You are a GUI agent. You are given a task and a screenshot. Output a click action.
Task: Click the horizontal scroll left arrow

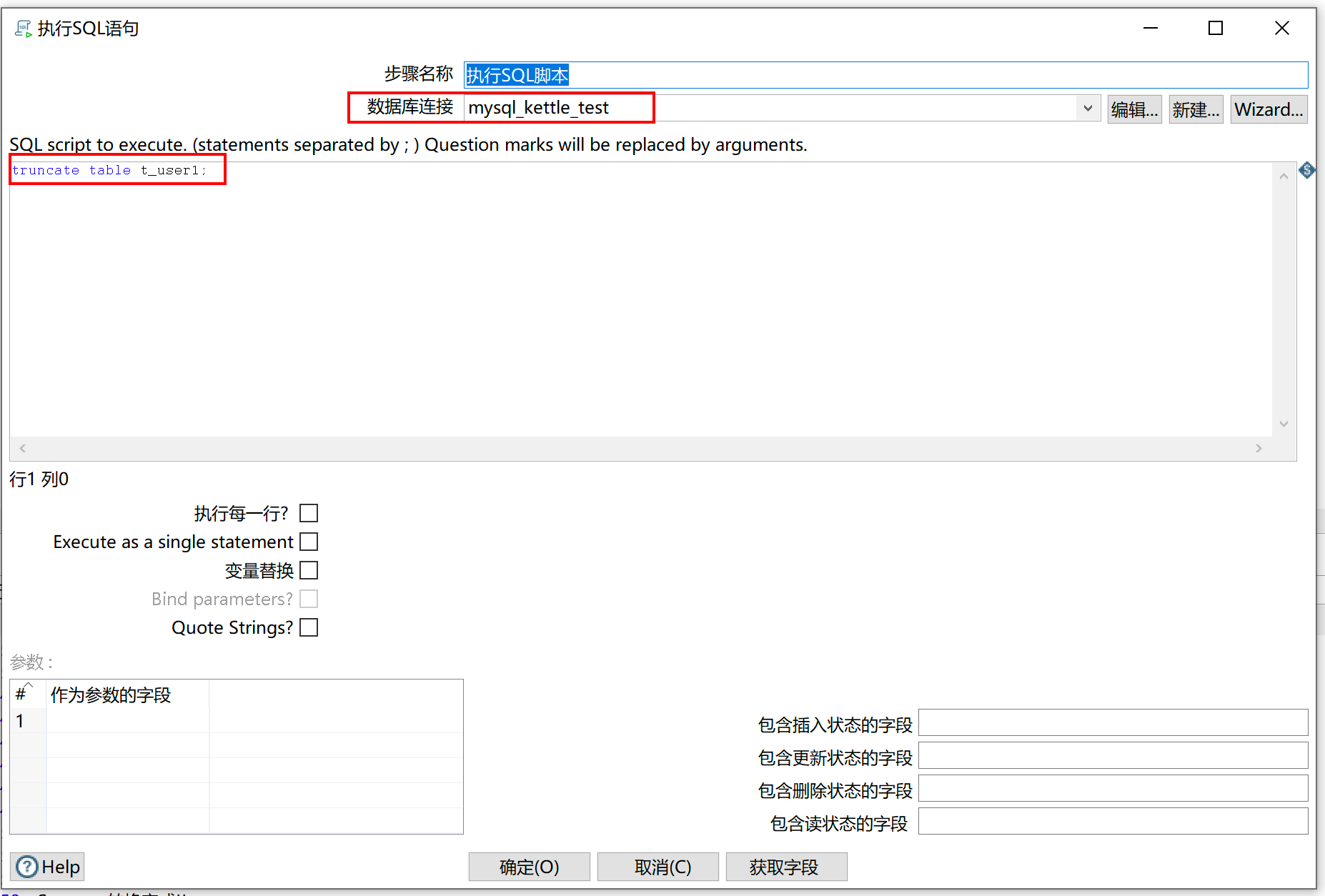23,448
